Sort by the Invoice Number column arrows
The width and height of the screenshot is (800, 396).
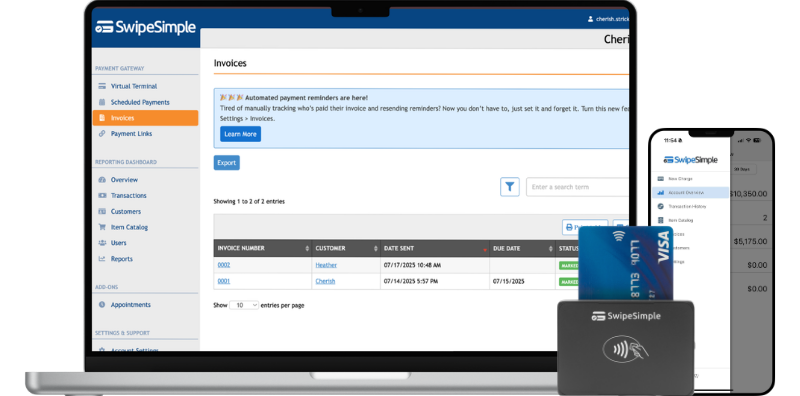pyautogui.click(x=307, y=249)
